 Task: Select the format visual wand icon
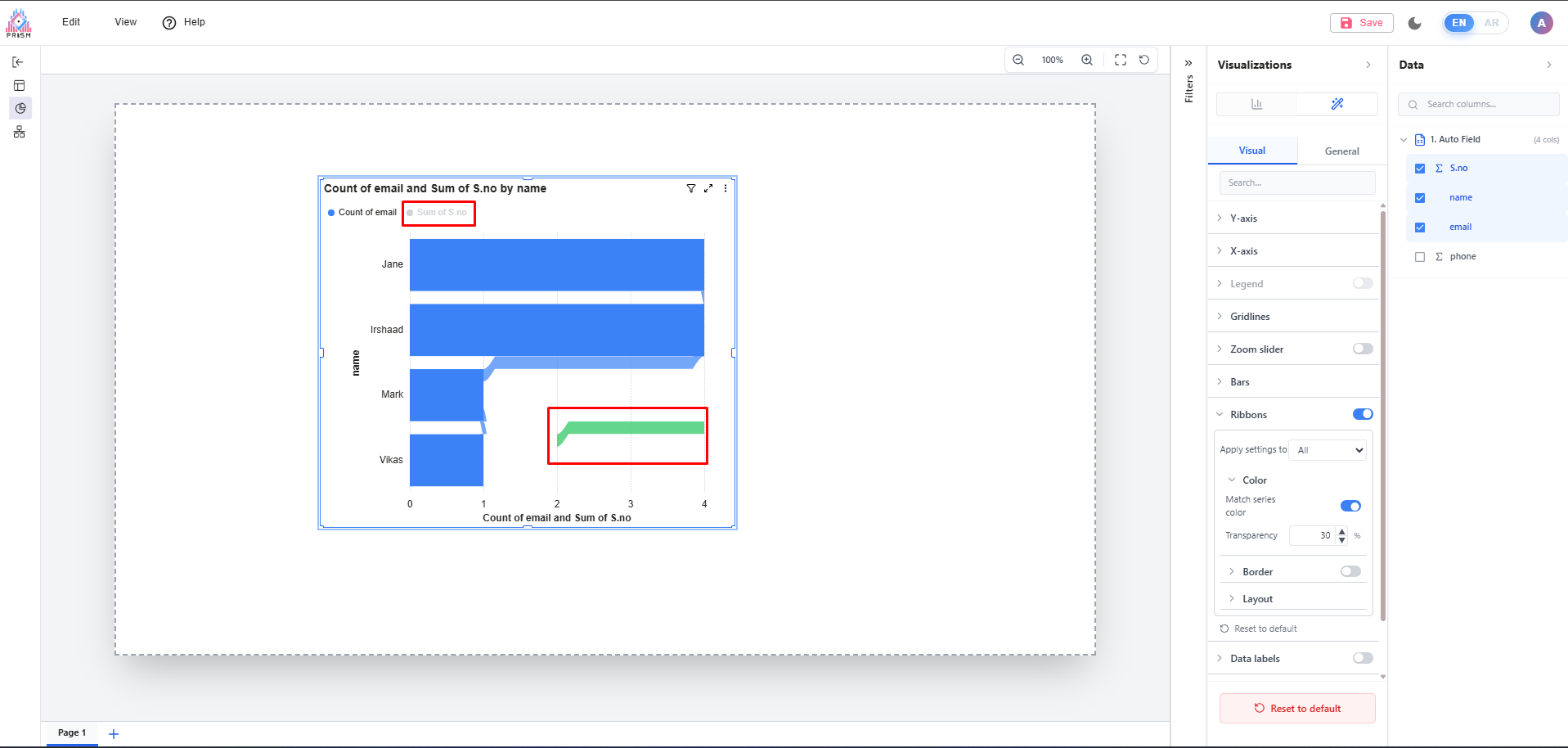point(1337,104)
